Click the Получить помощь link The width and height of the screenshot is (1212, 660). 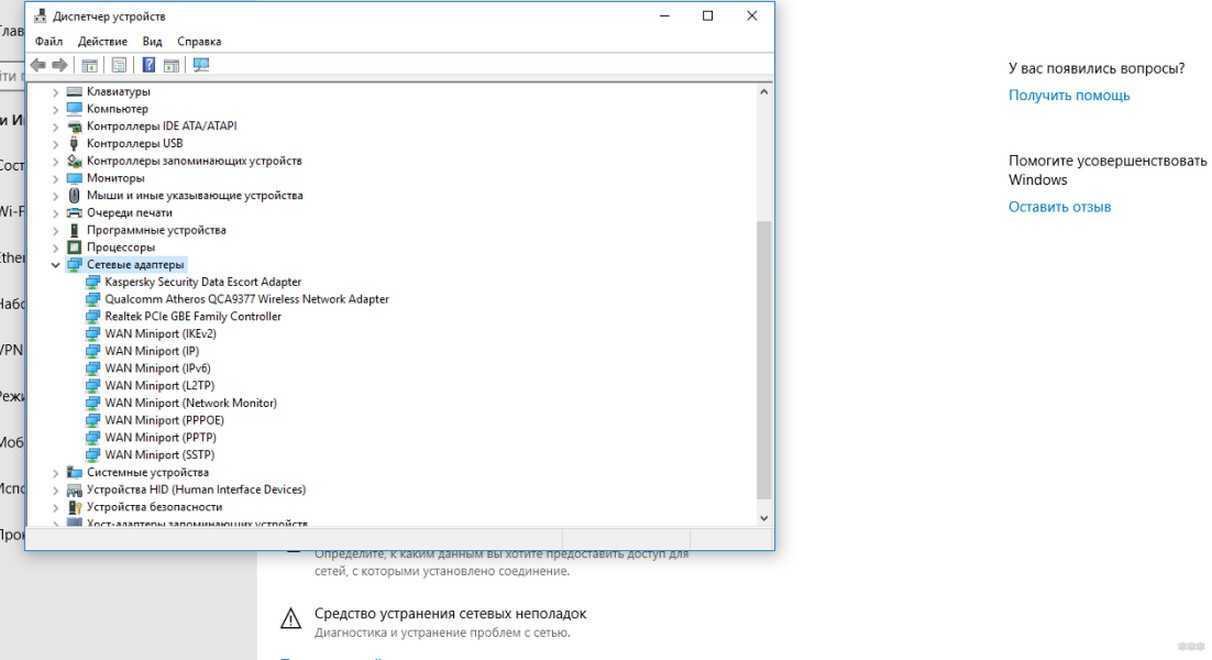pyautogui.click(x=1069, y=95)
